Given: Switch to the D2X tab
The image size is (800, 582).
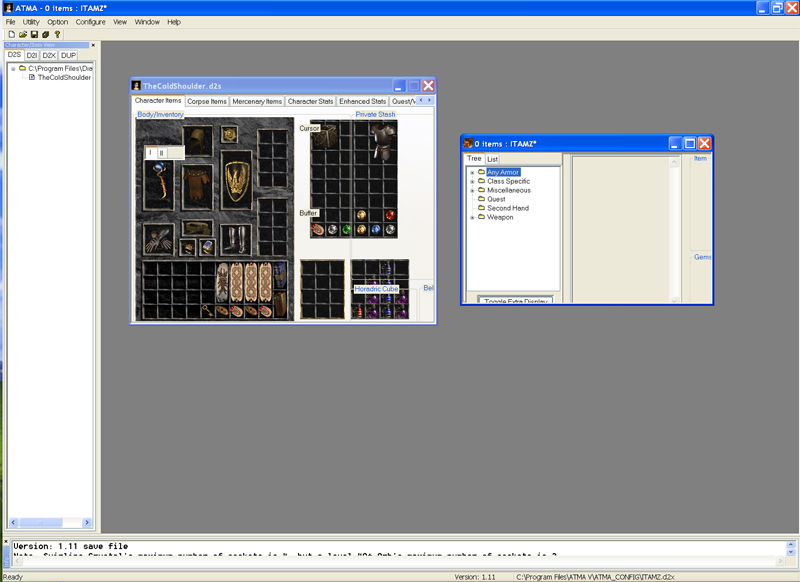Looking at the screenshot, I should click(49, 56).
